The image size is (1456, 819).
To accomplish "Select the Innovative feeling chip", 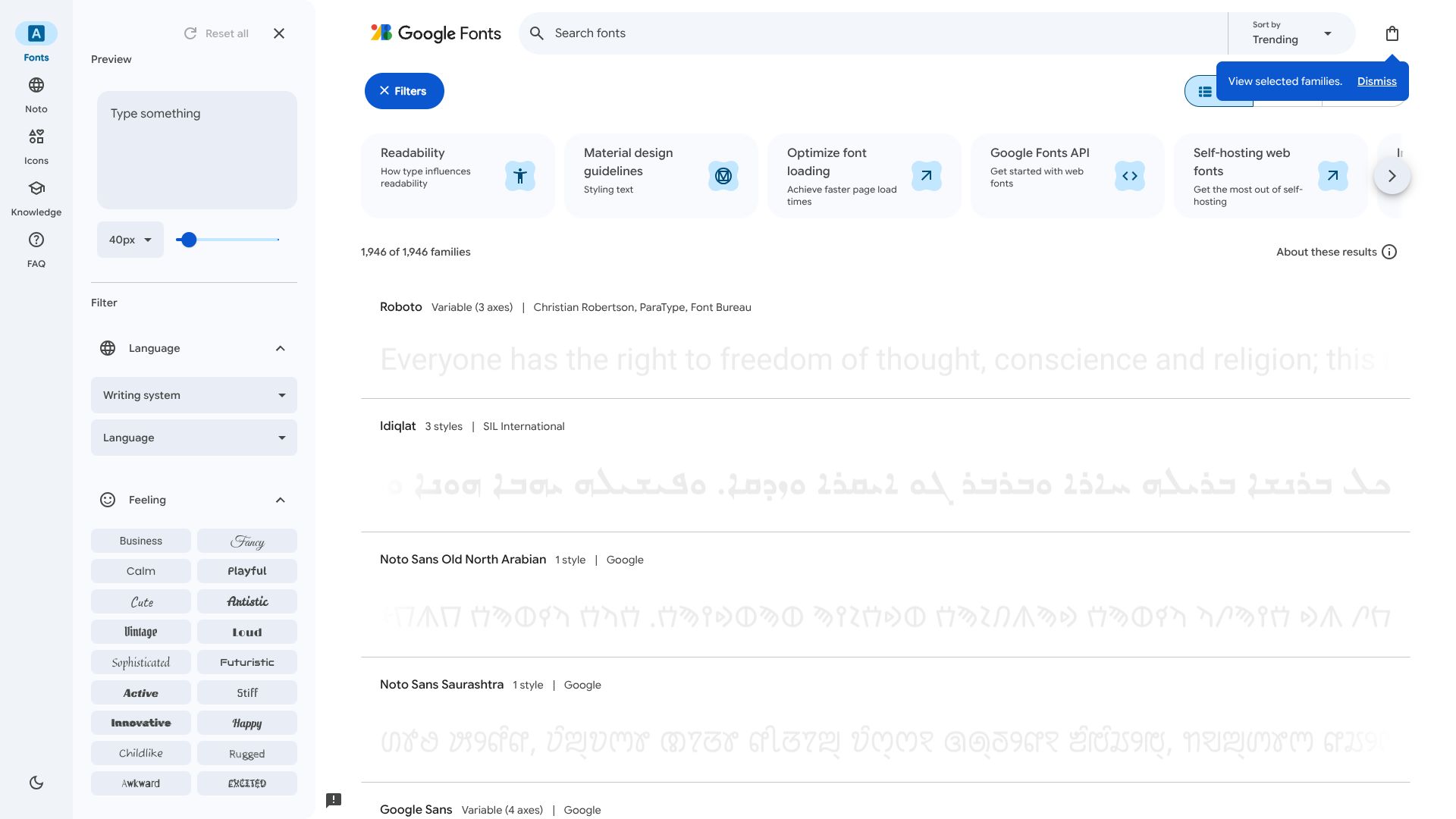I will point(141,723).
